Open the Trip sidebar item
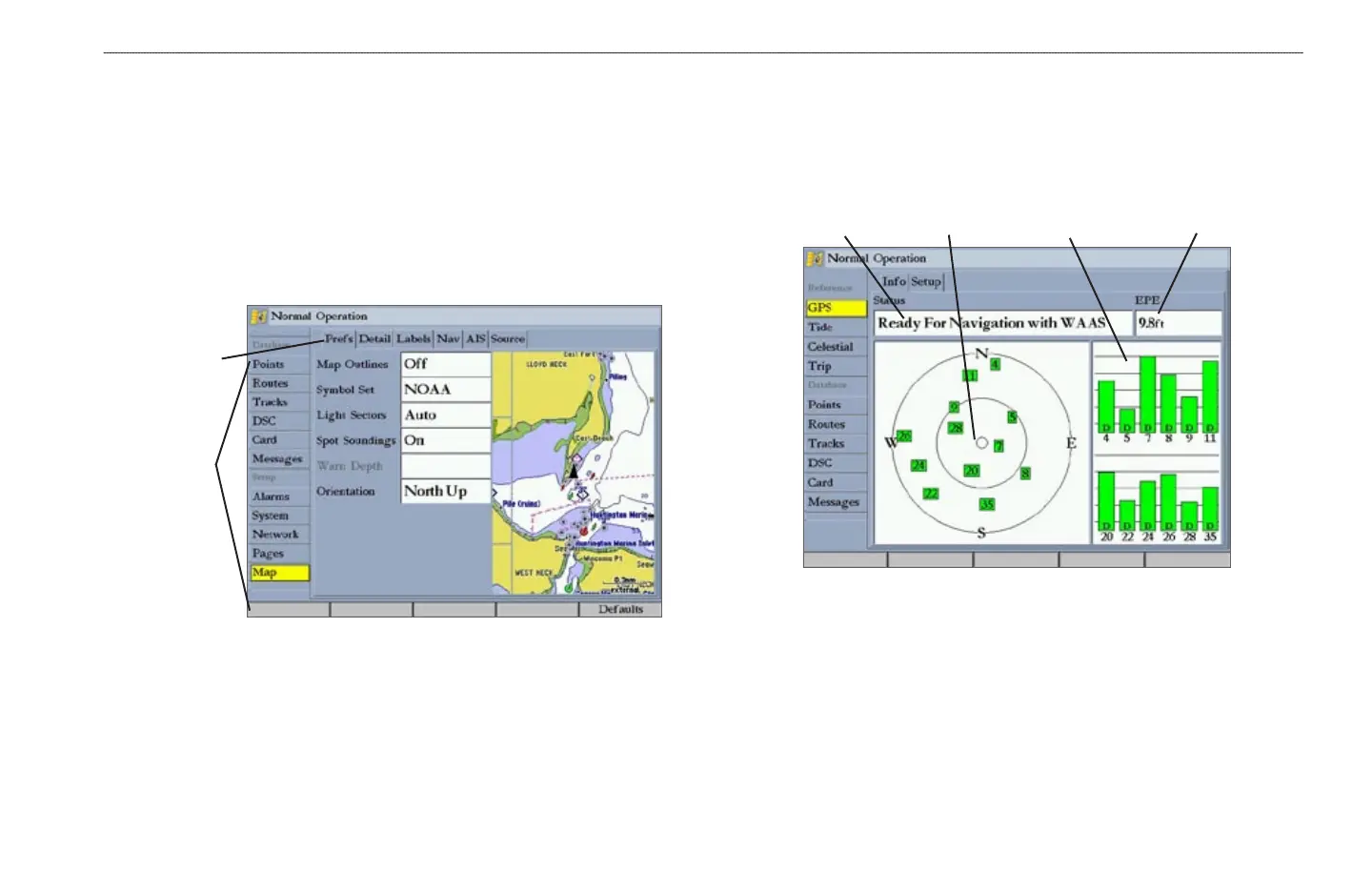Image resolution: width=1372 pixels, height=892 pixels. coord(836,366)
